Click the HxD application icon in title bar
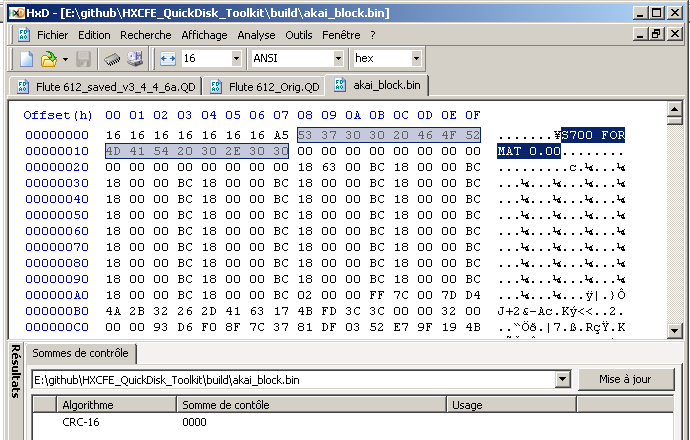690x440 pixels. [x=16, y=13]
